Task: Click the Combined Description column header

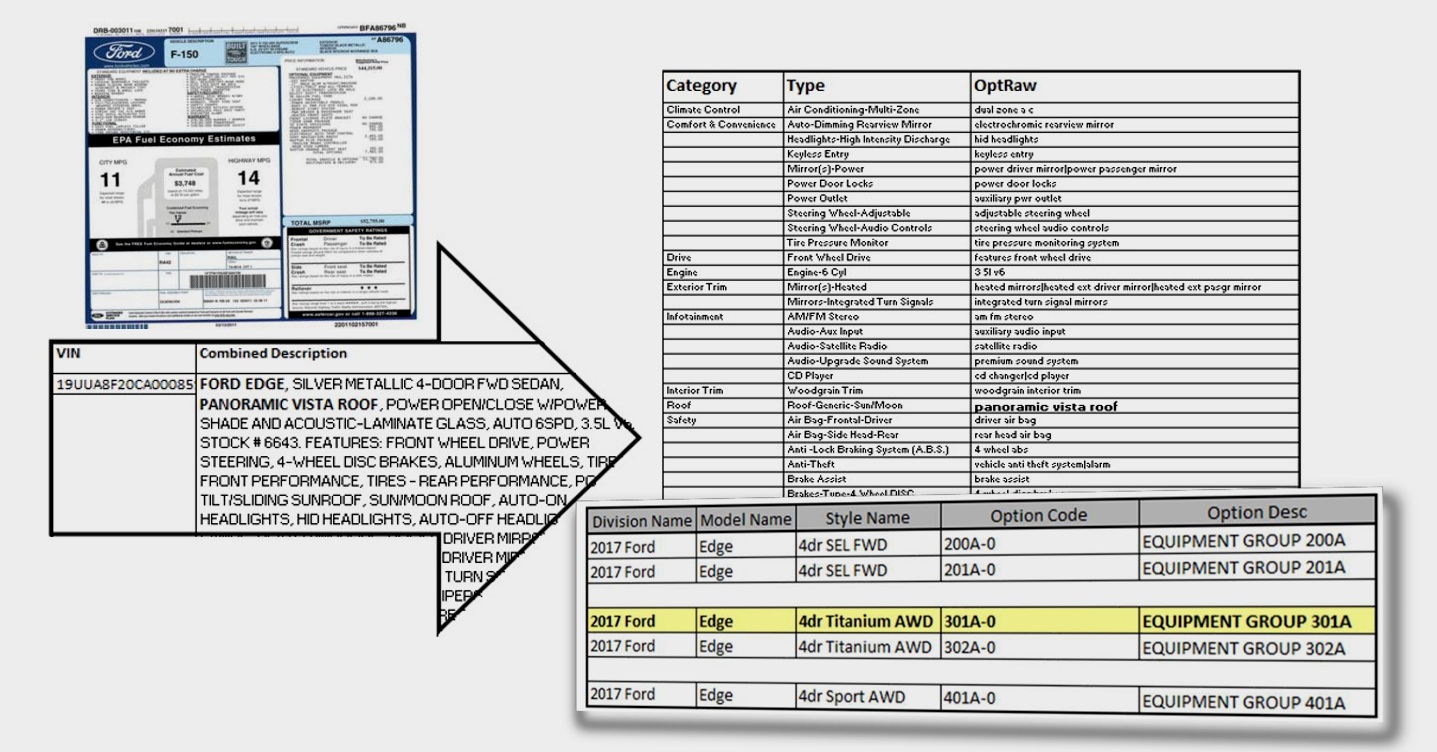Action: [x=273, y=354]
